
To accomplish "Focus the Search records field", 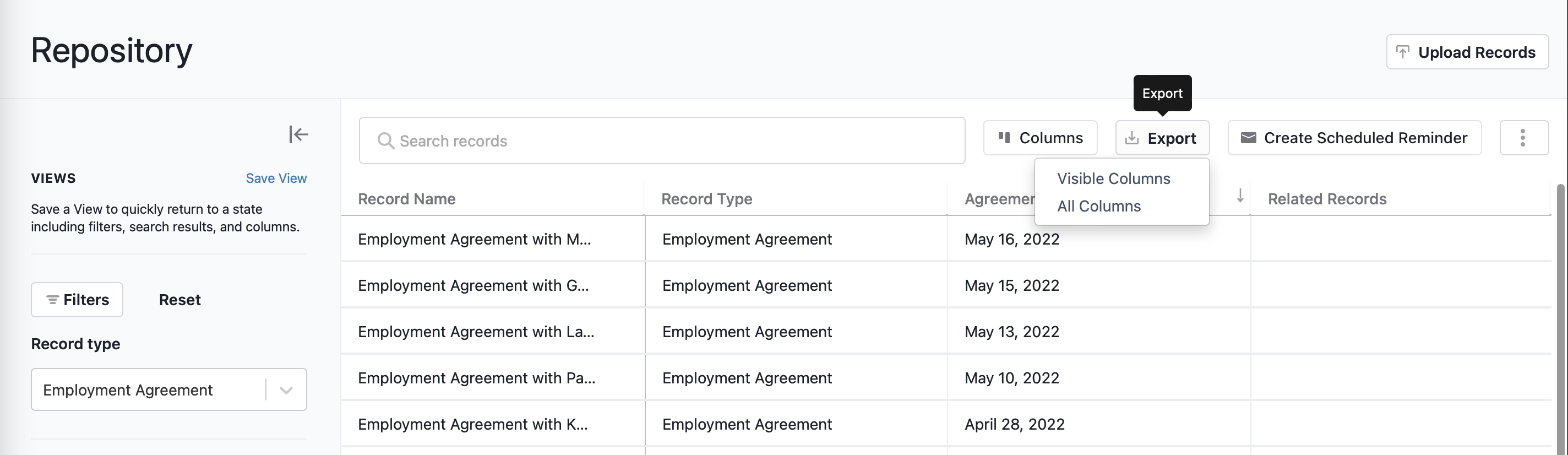I will click(x=662, y=140).
